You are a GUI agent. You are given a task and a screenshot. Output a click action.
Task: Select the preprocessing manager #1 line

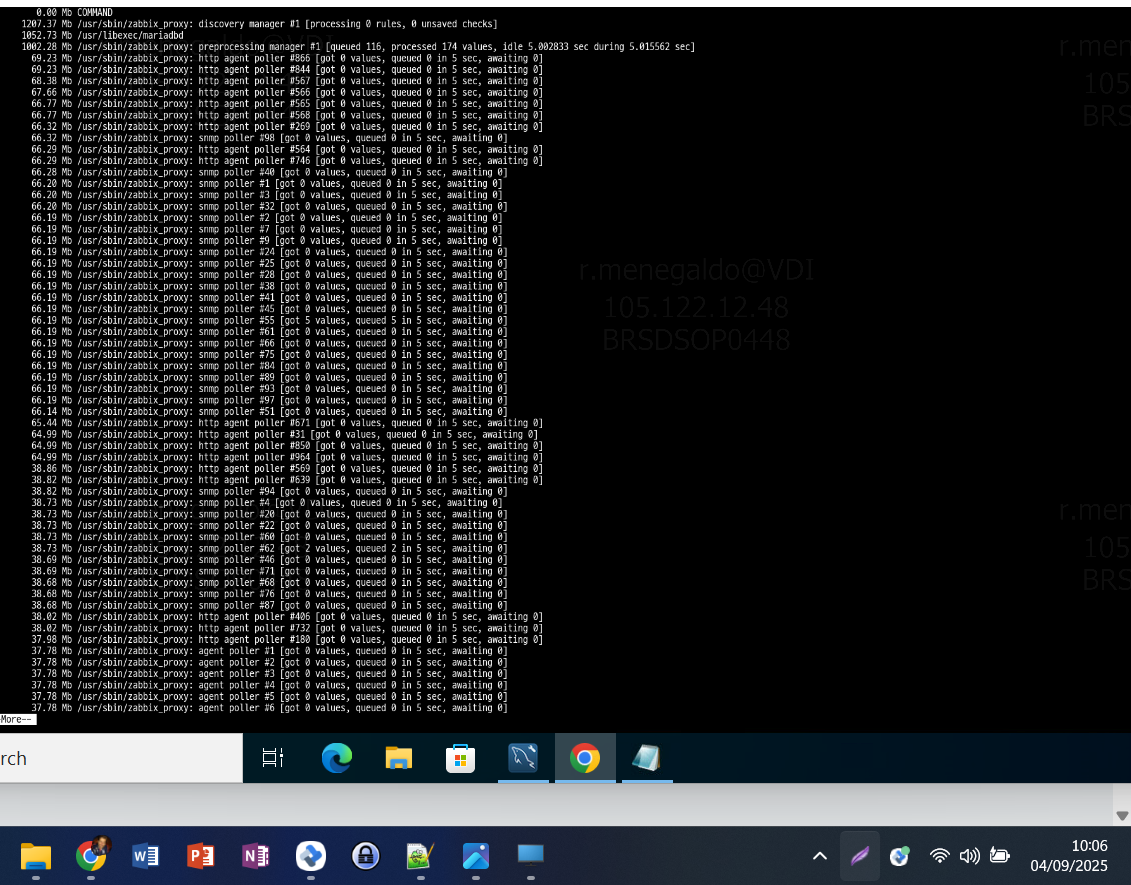(x=358, y=47)
